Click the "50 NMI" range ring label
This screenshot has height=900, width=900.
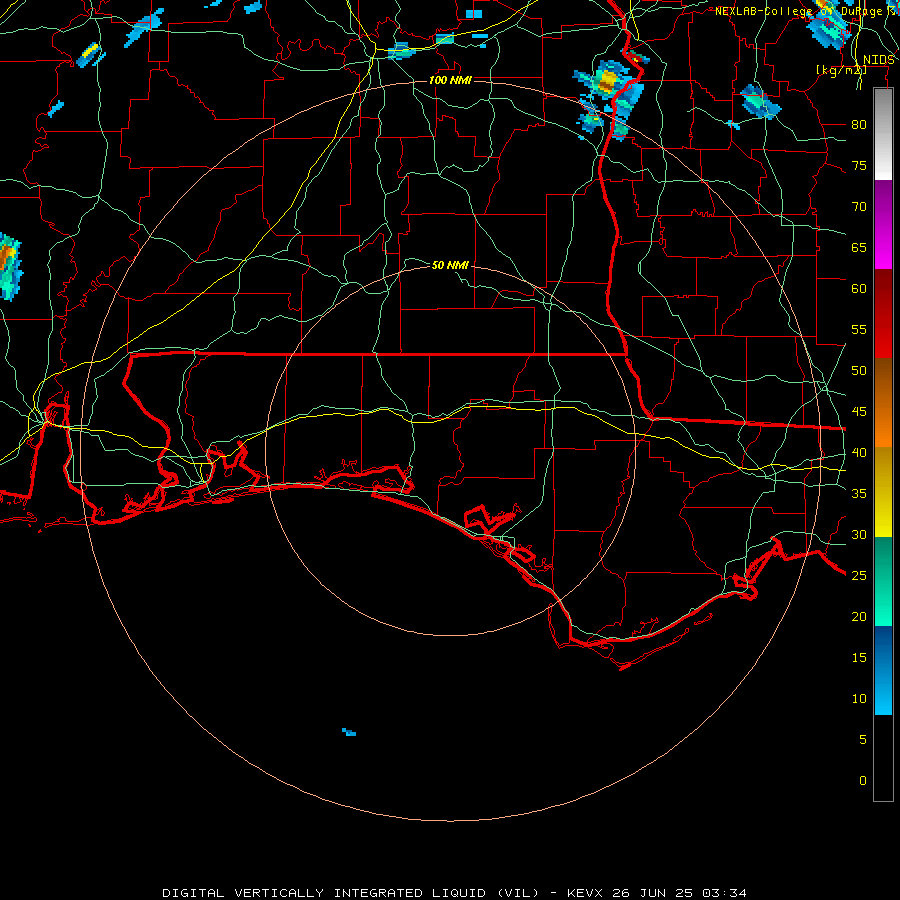(x=450, y=265)
